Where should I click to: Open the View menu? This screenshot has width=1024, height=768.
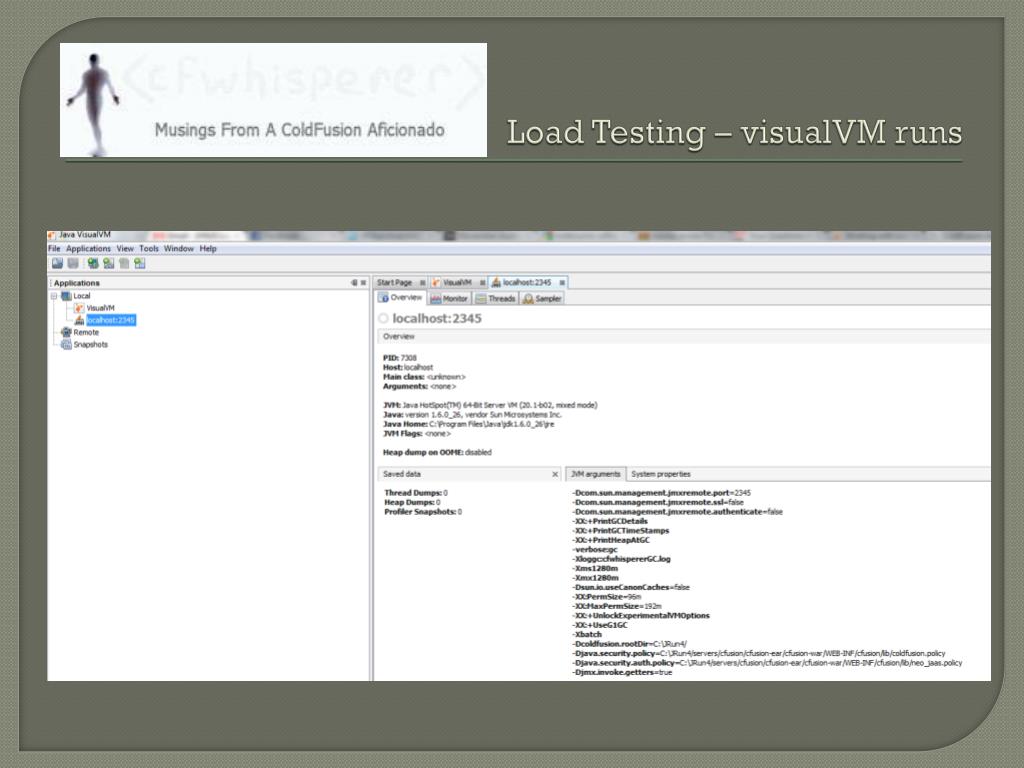tap(125, 249)
